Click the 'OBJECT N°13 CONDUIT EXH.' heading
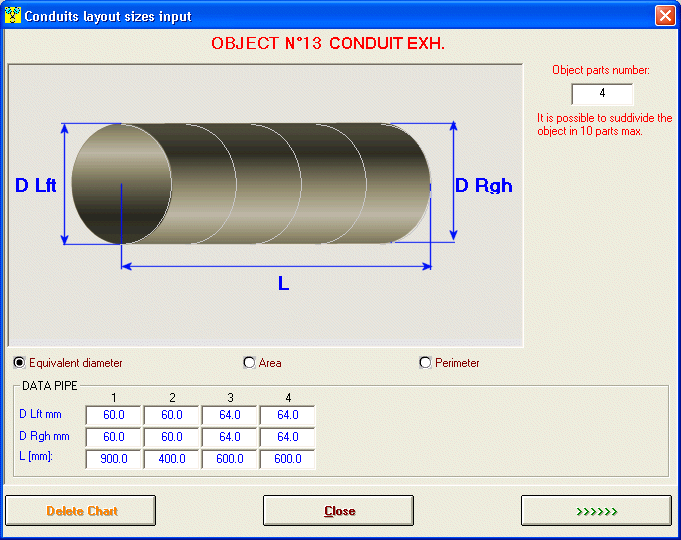681x540 pixels. pyautogui.click(x=328, y=43)
